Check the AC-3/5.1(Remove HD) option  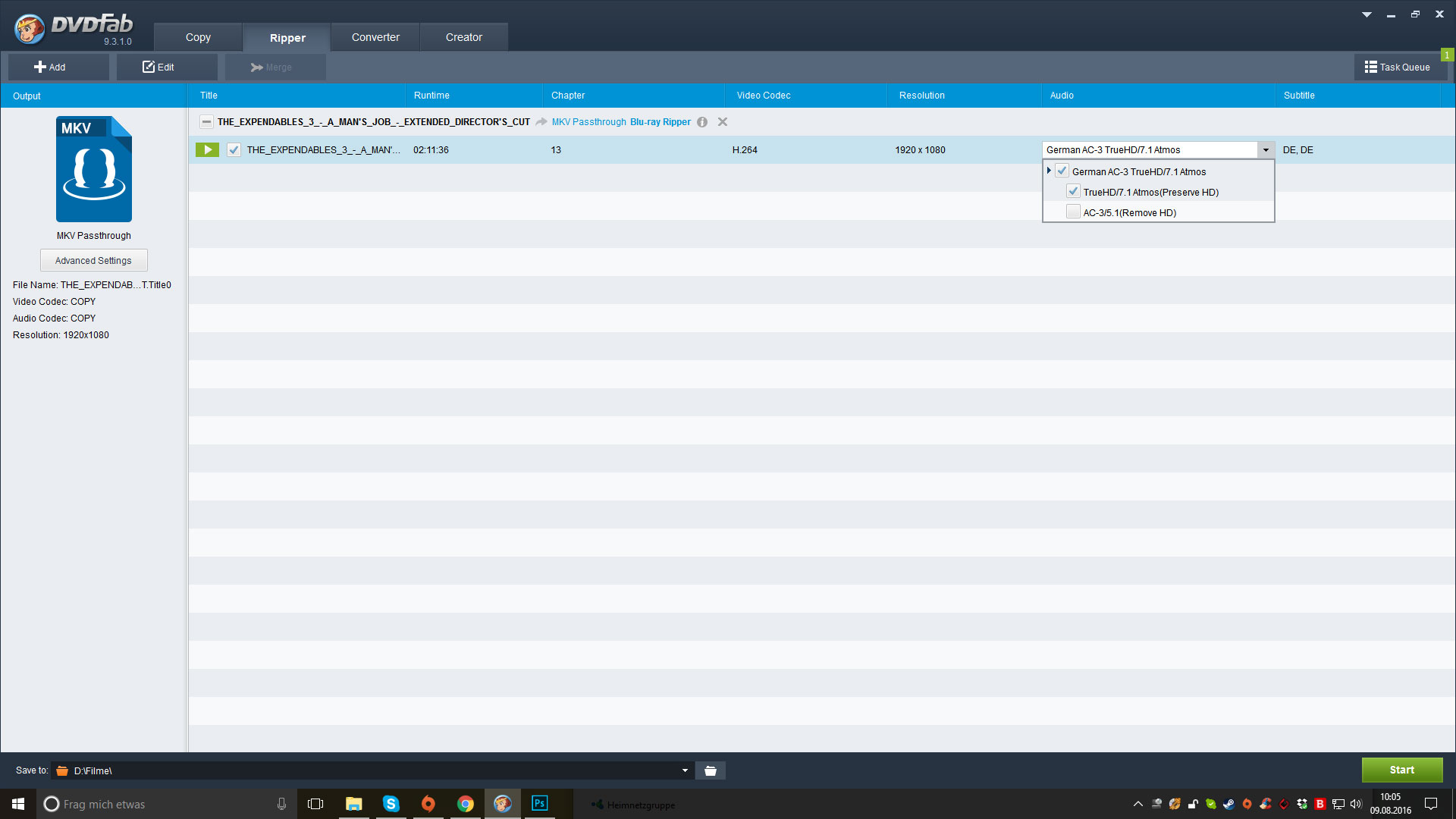click(1073, 212)
